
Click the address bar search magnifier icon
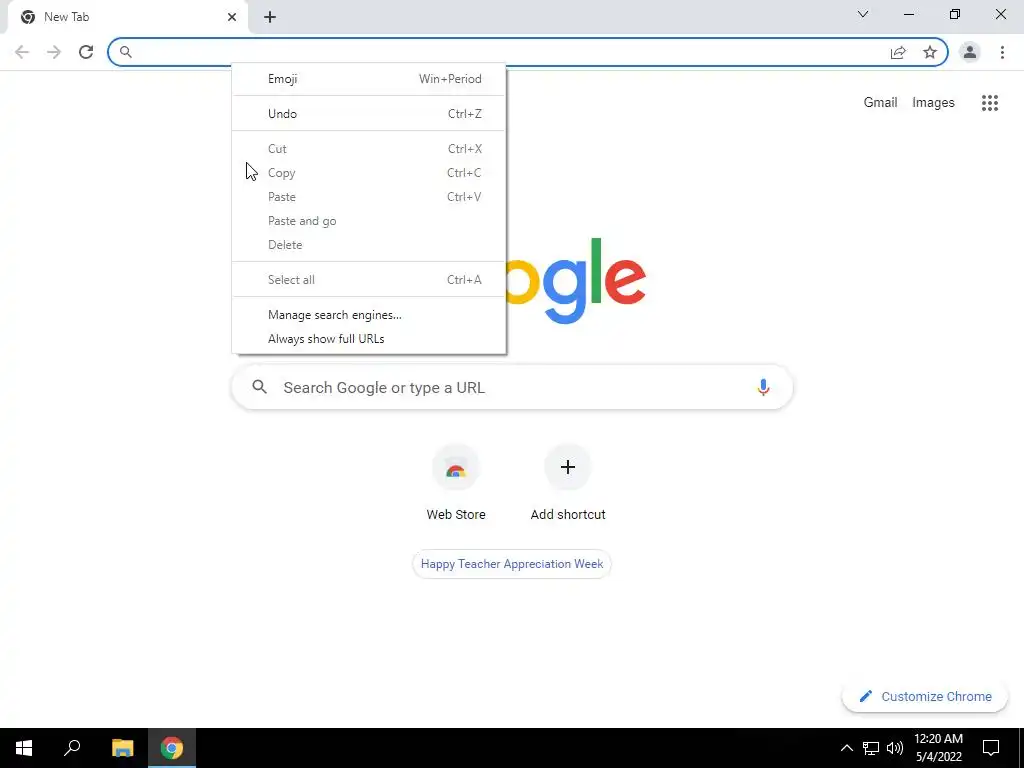click(126, 52)
